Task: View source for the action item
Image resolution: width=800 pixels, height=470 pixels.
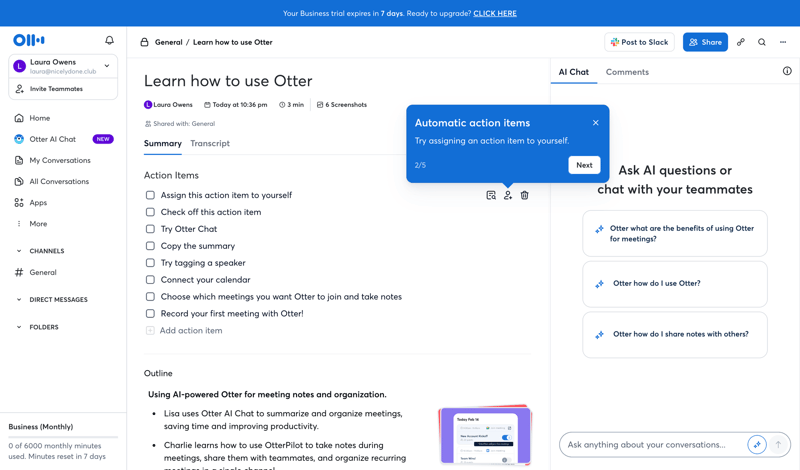Action: 491,195
